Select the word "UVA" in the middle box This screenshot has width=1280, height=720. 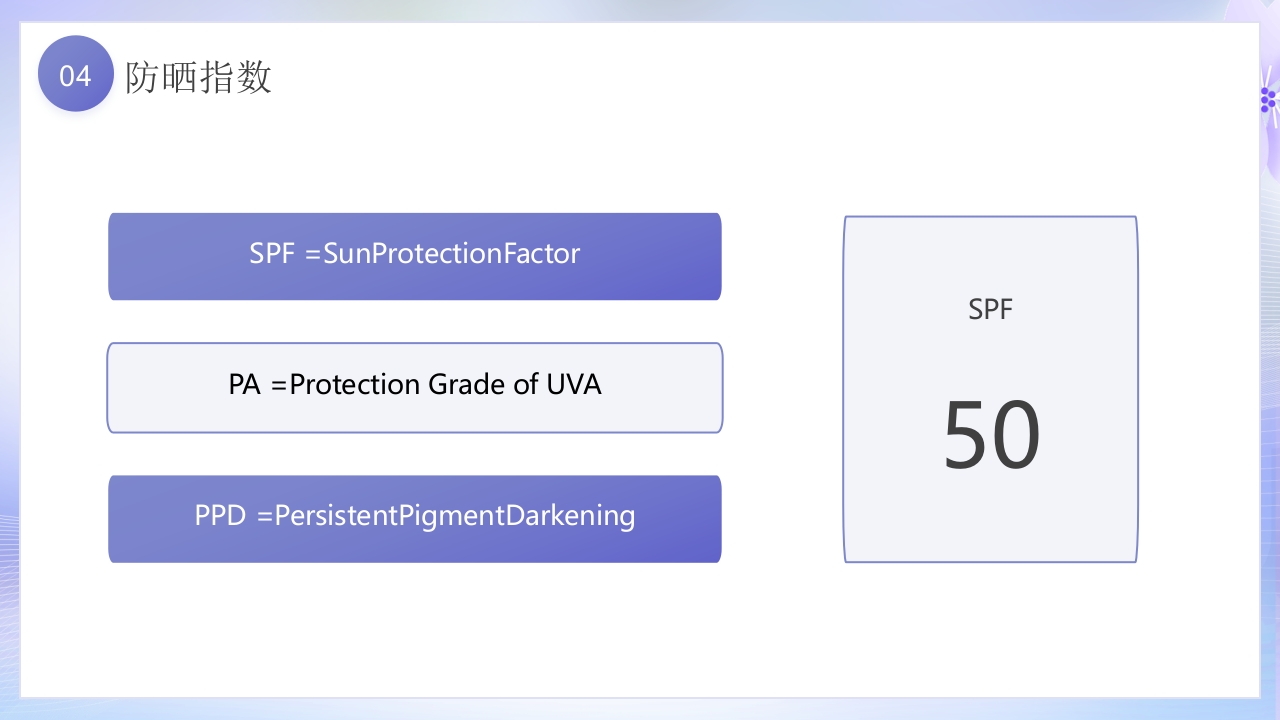574,385
